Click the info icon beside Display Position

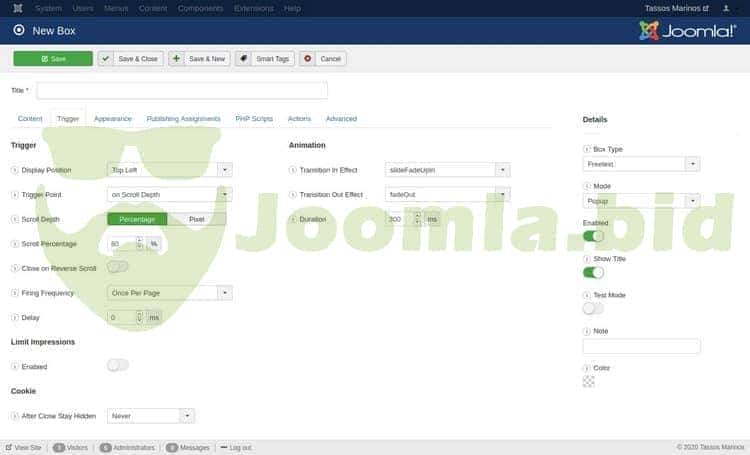tap(15, 170)
